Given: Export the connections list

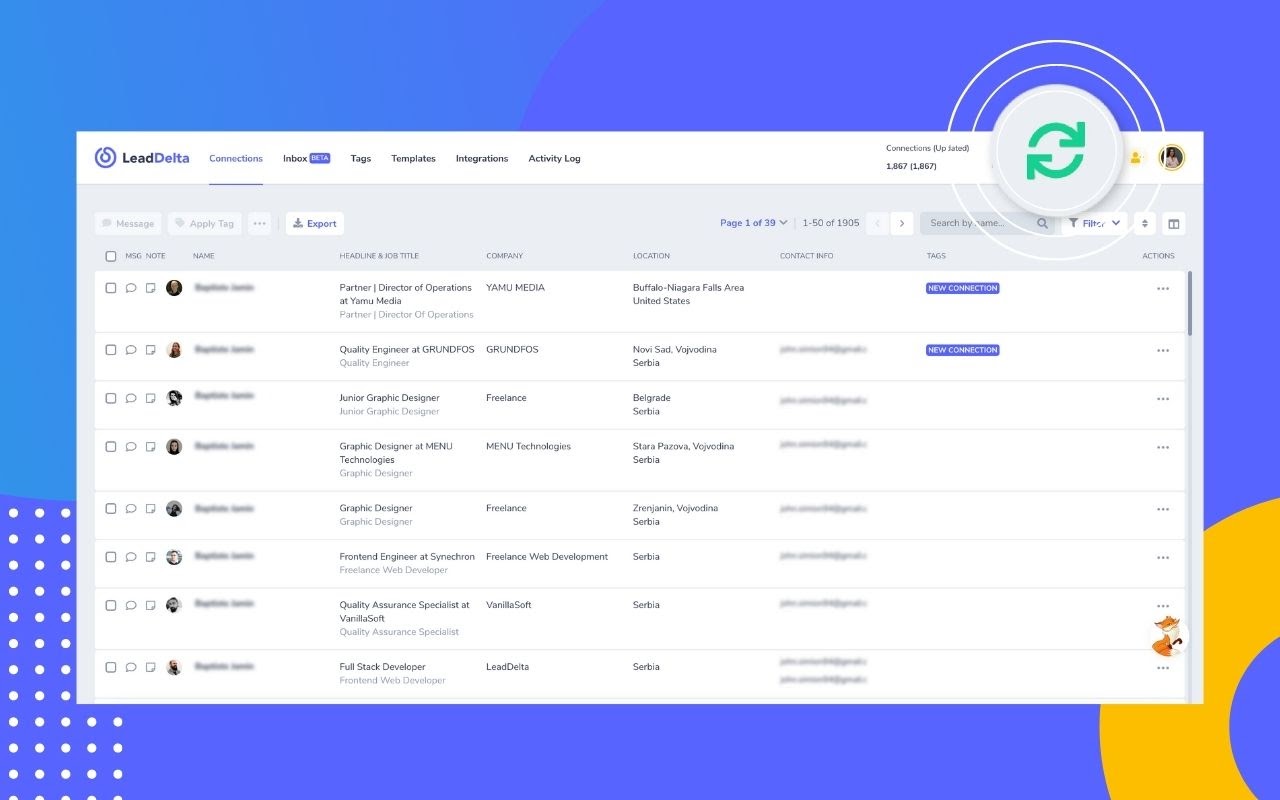Looking at the screenshot, I should [x=315, y=224].
